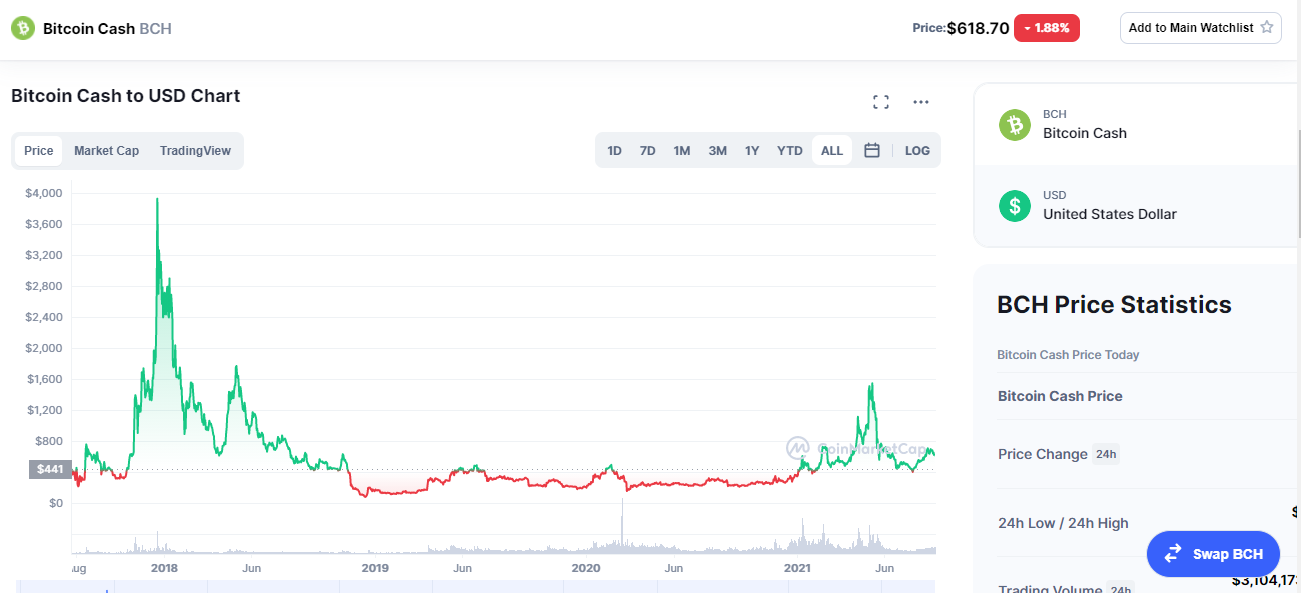
Task: Click the 2021 label on time axis
Action: point(797,568)
